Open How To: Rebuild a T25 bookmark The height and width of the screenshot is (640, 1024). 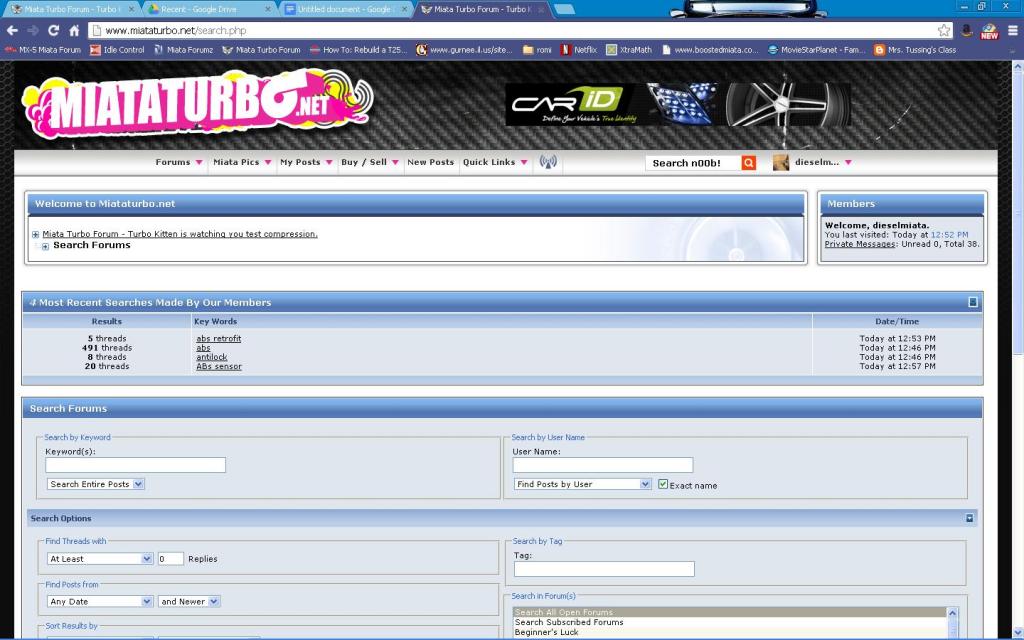[x=358, y=50]
